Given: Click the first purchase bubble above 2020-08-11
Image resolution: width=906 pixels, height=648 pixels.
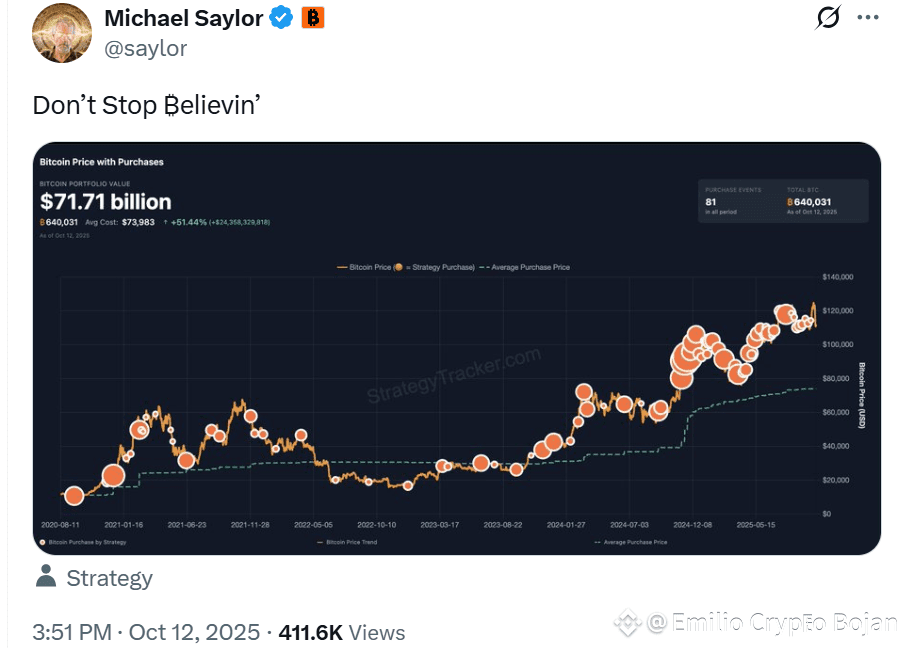Looking at the screenshot, I should 73,495.
